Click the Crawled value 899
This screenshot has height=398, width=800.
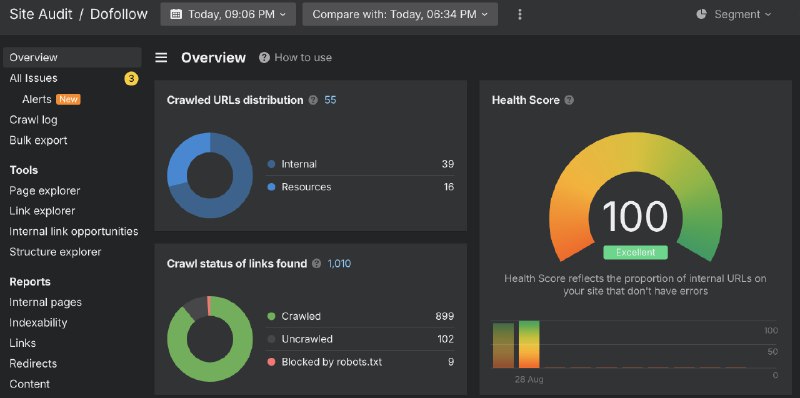[x=445, y=316]
